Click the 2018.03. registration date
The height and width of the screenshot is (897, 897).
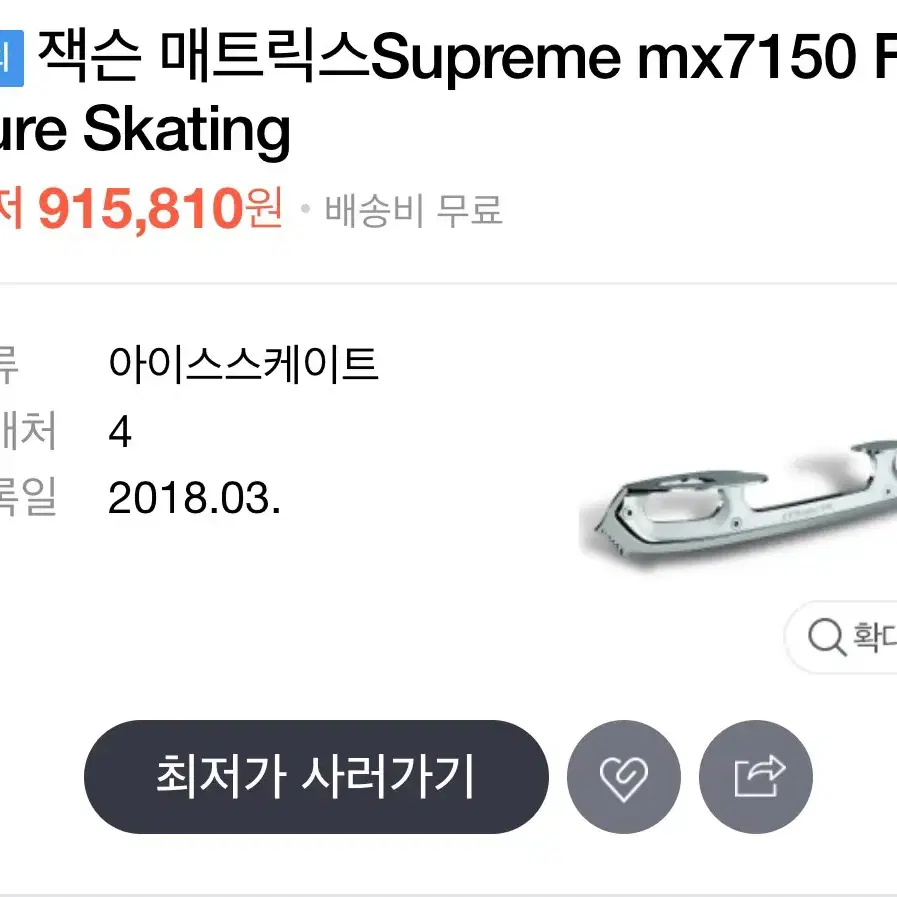[195, 498]
